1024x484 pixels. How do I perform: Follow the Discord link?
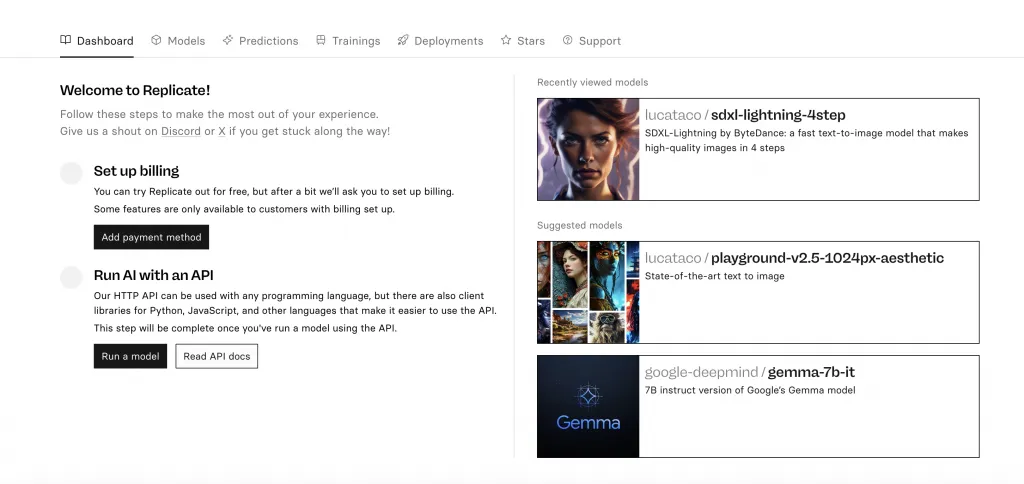click(181, 131)
